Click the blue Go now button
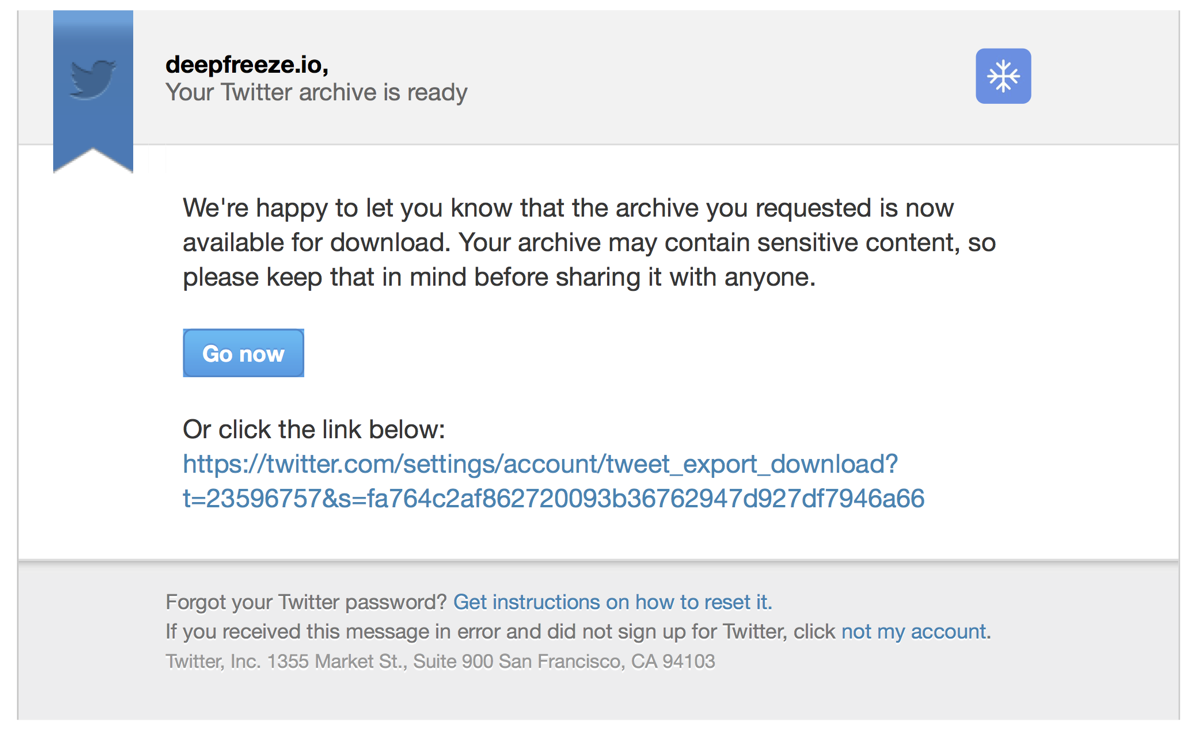The width and height of the screenshot is (1194, 736). 243,353
